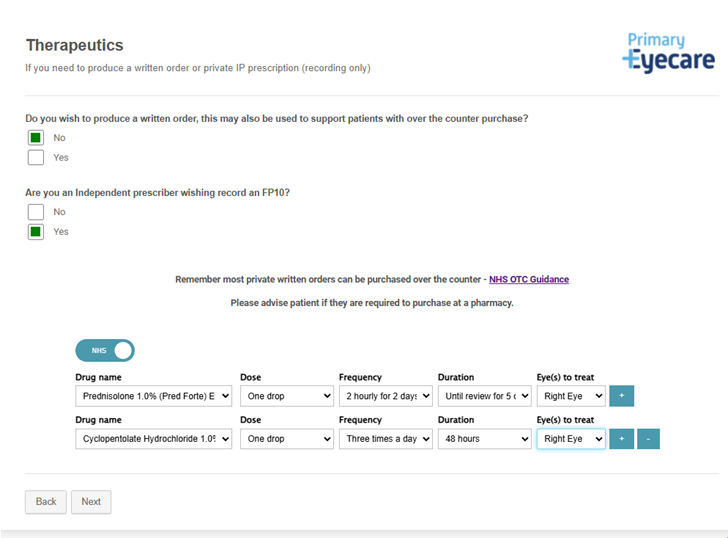Open the Prednisolone drug name dropdown
728x538 pixels.
pyautogui.click(x=153, y=396)
